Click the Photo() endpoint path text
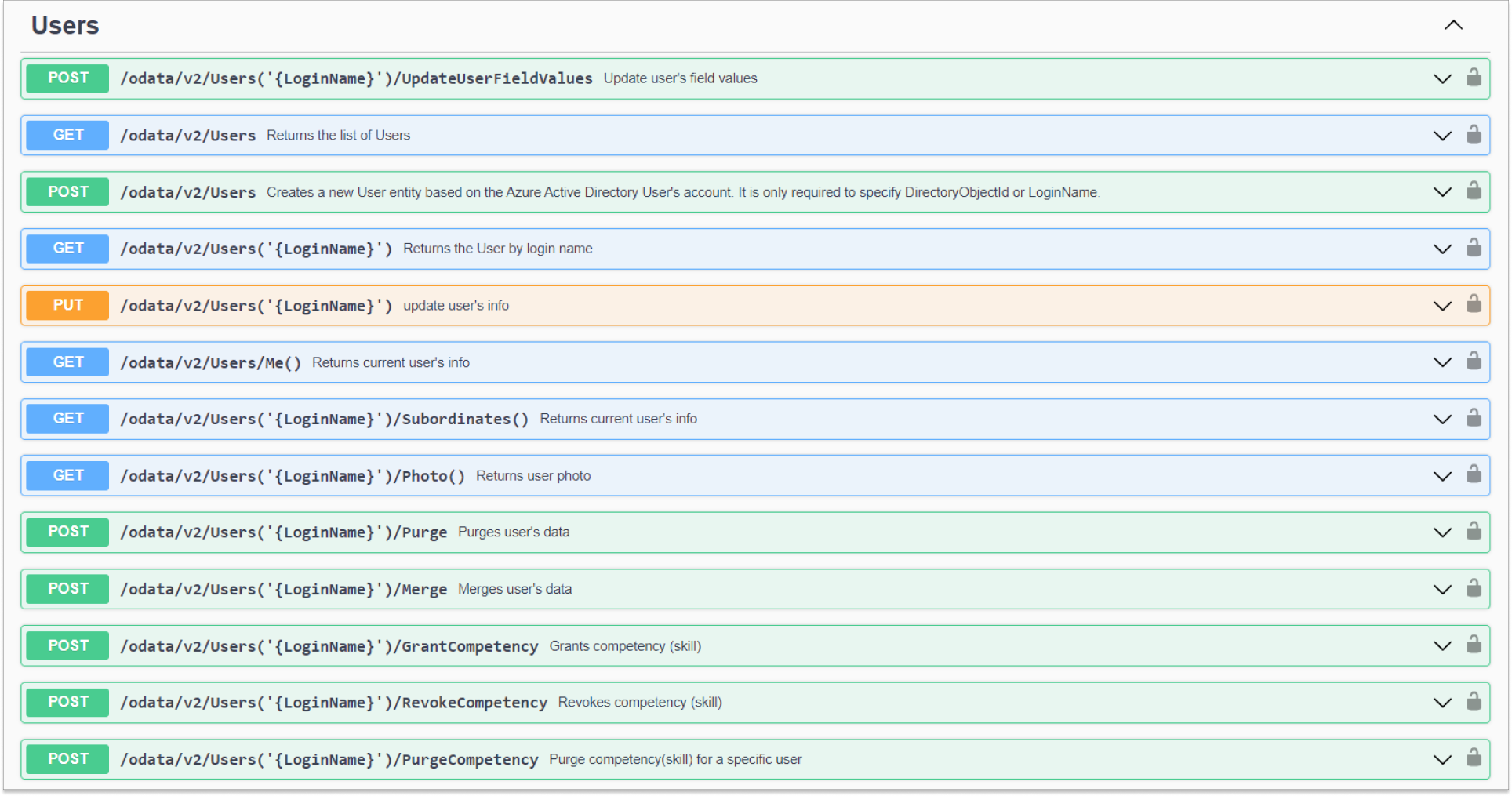 292,476
